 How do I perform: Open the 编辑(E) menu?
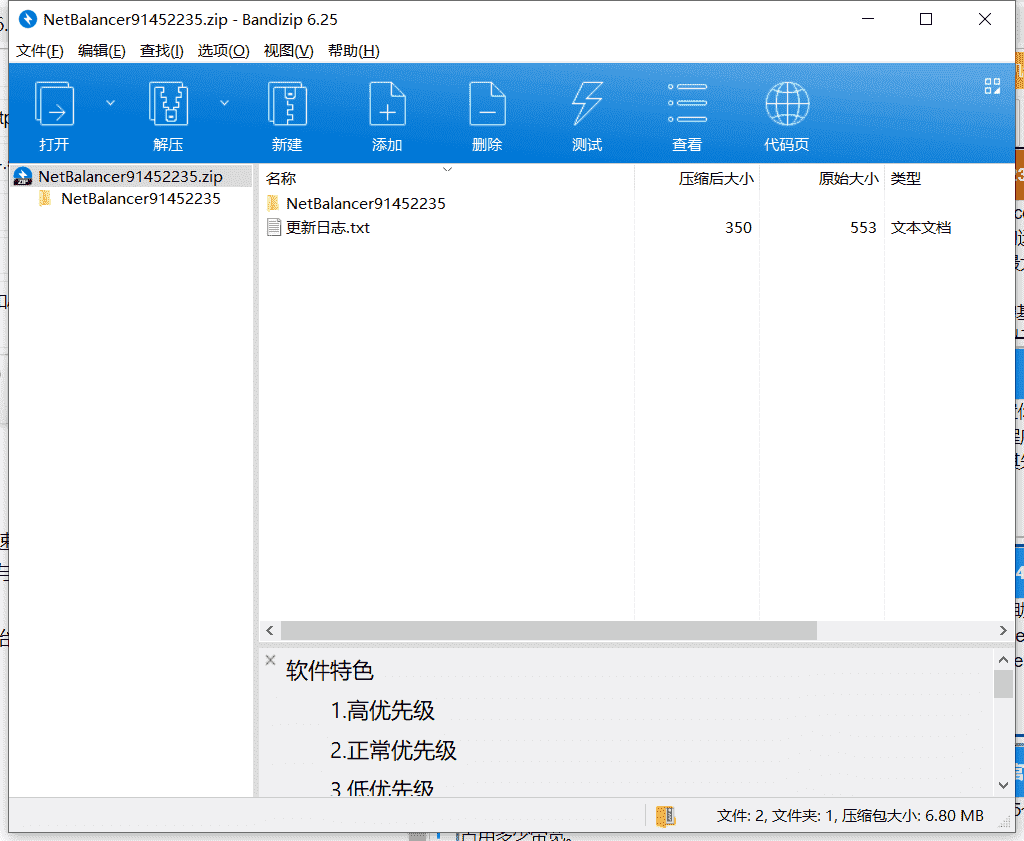pos(102,51)
